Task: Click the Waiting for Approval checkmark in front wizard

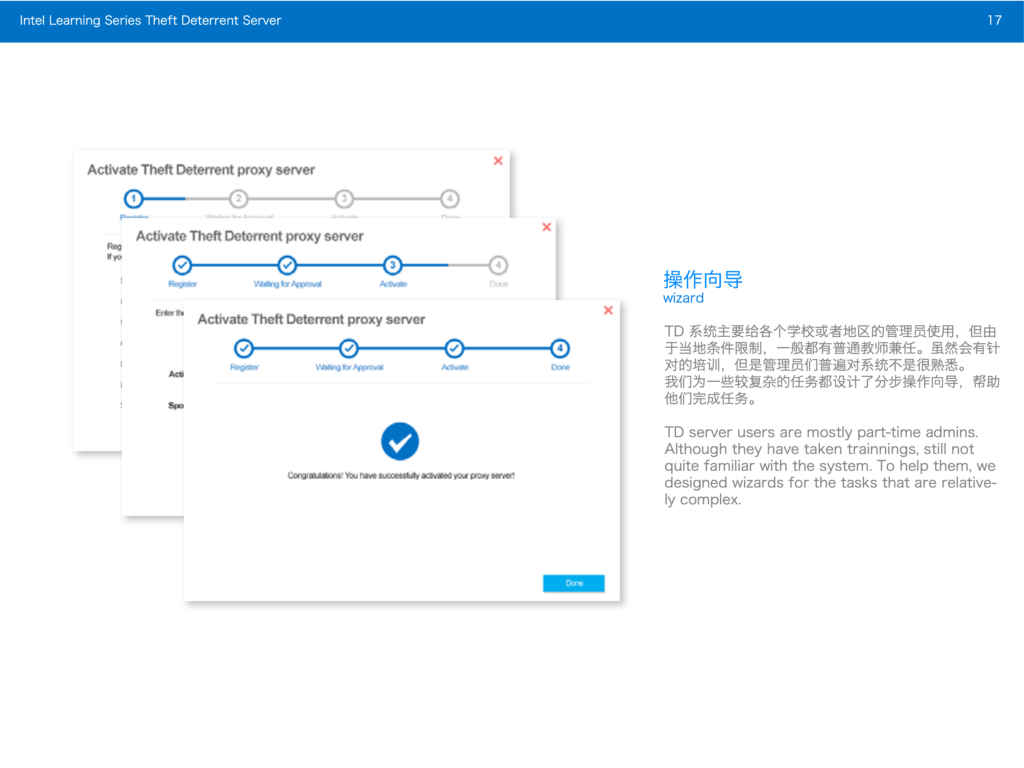Action: tap(349, 349)
